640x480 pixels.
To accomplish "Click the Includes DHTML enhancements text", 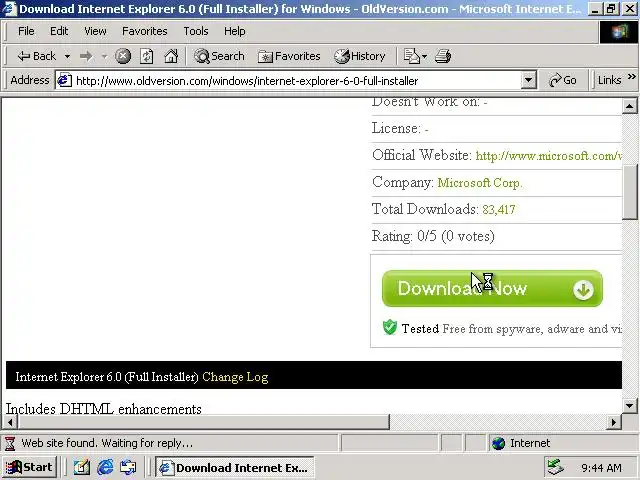I will click(x=104, y=409).
